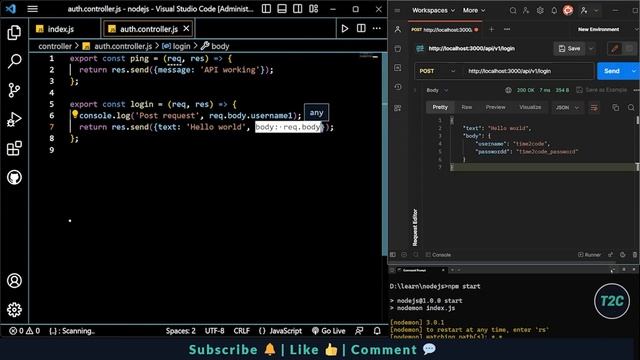The height and width of the screenshot is (360, 640).
Task: Select the auth.controller.js tab
Action: [149, 29]
